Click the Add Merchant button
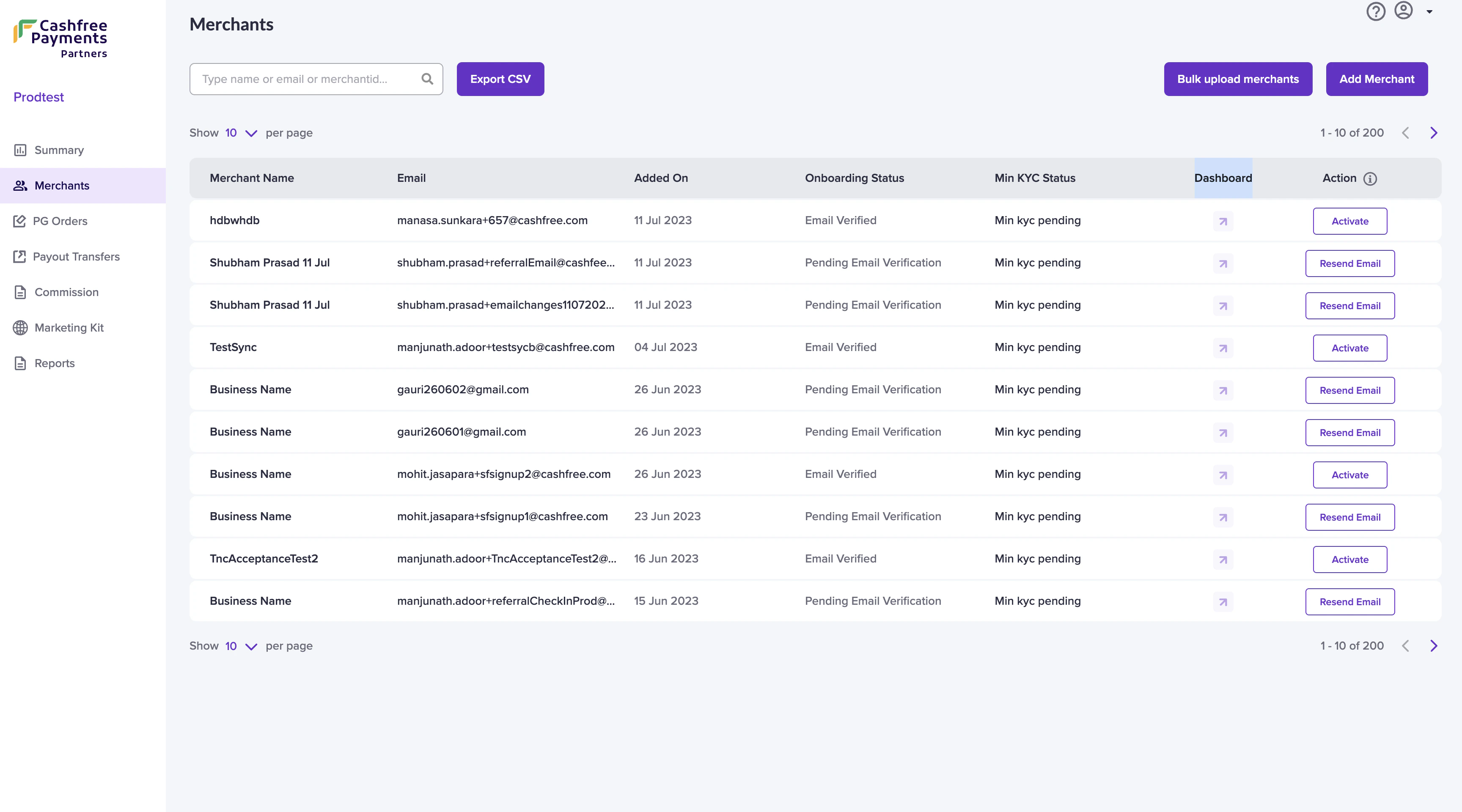1462x812 pixels. click(x=1376, y=79)
